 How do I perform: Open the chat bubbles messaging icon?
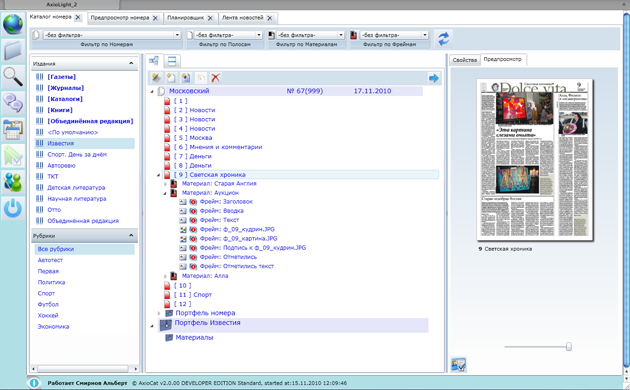click(13, 103)
